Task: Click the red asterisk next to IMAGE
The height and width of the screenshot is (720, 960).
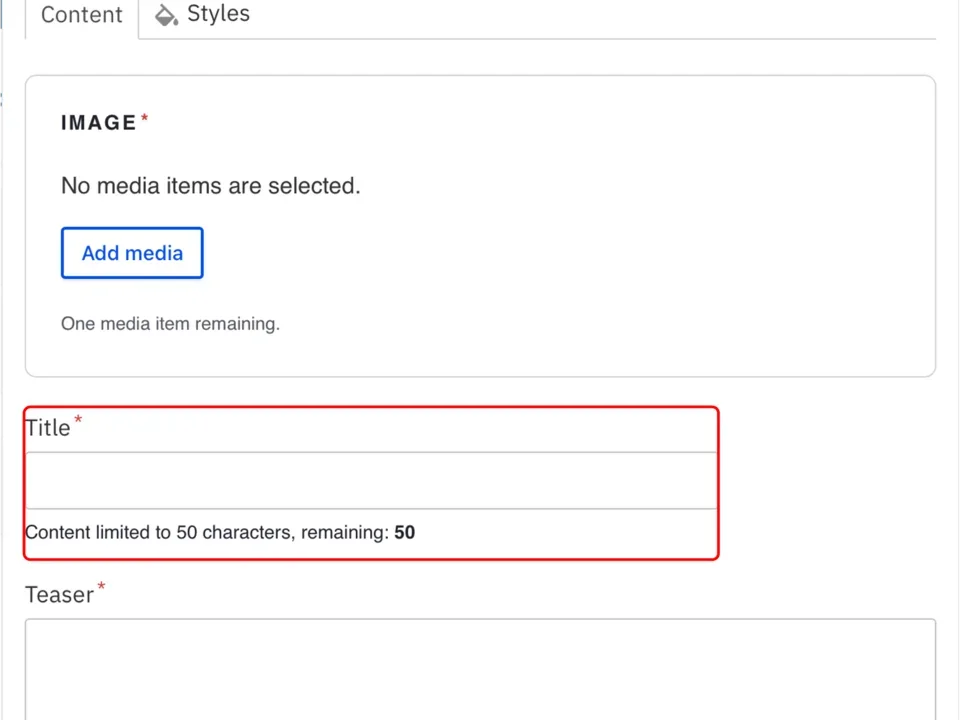Action: pos(144,116)
